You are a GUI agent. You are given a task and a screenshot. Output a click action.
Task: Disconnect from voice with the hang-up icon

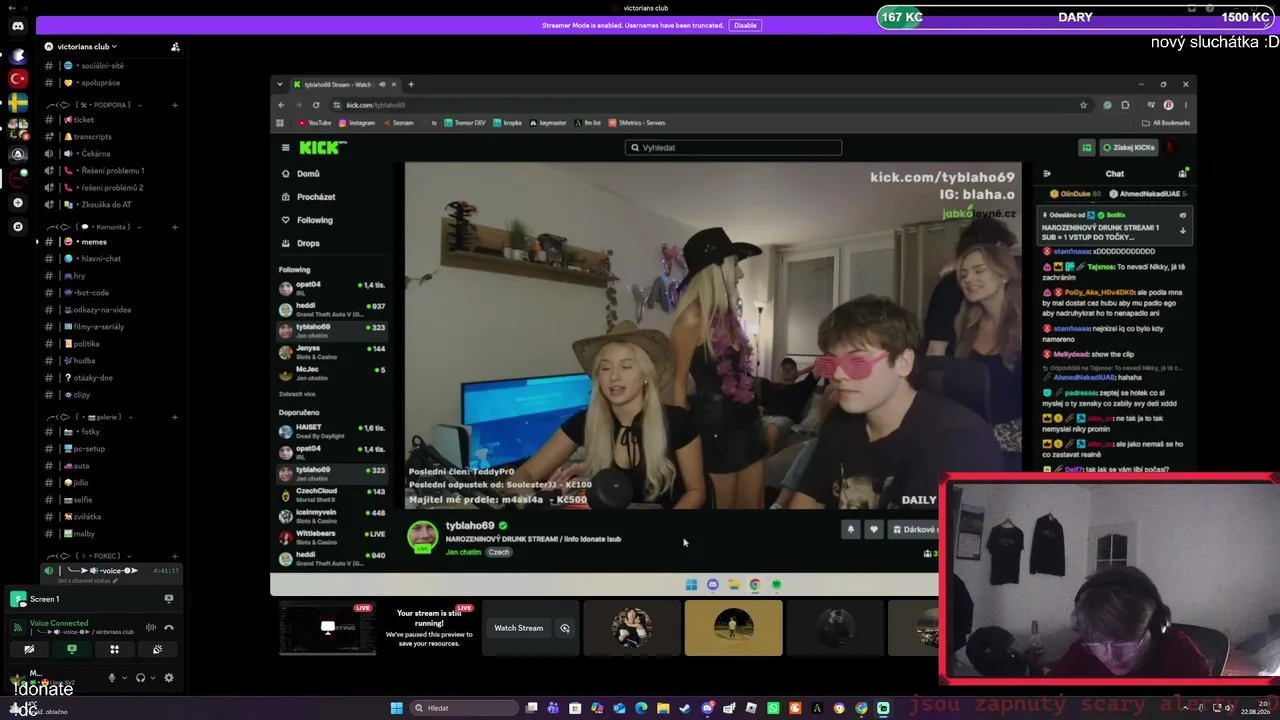169,628
